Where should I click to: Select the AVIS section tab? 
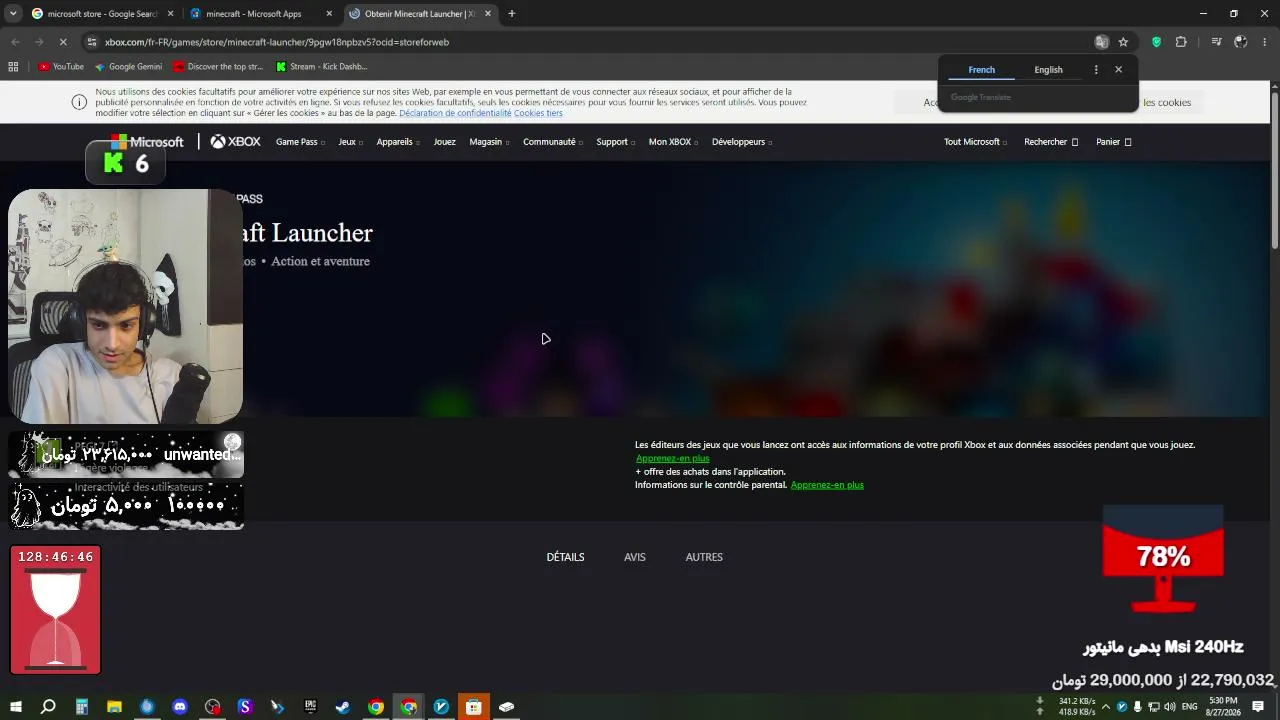635,557
